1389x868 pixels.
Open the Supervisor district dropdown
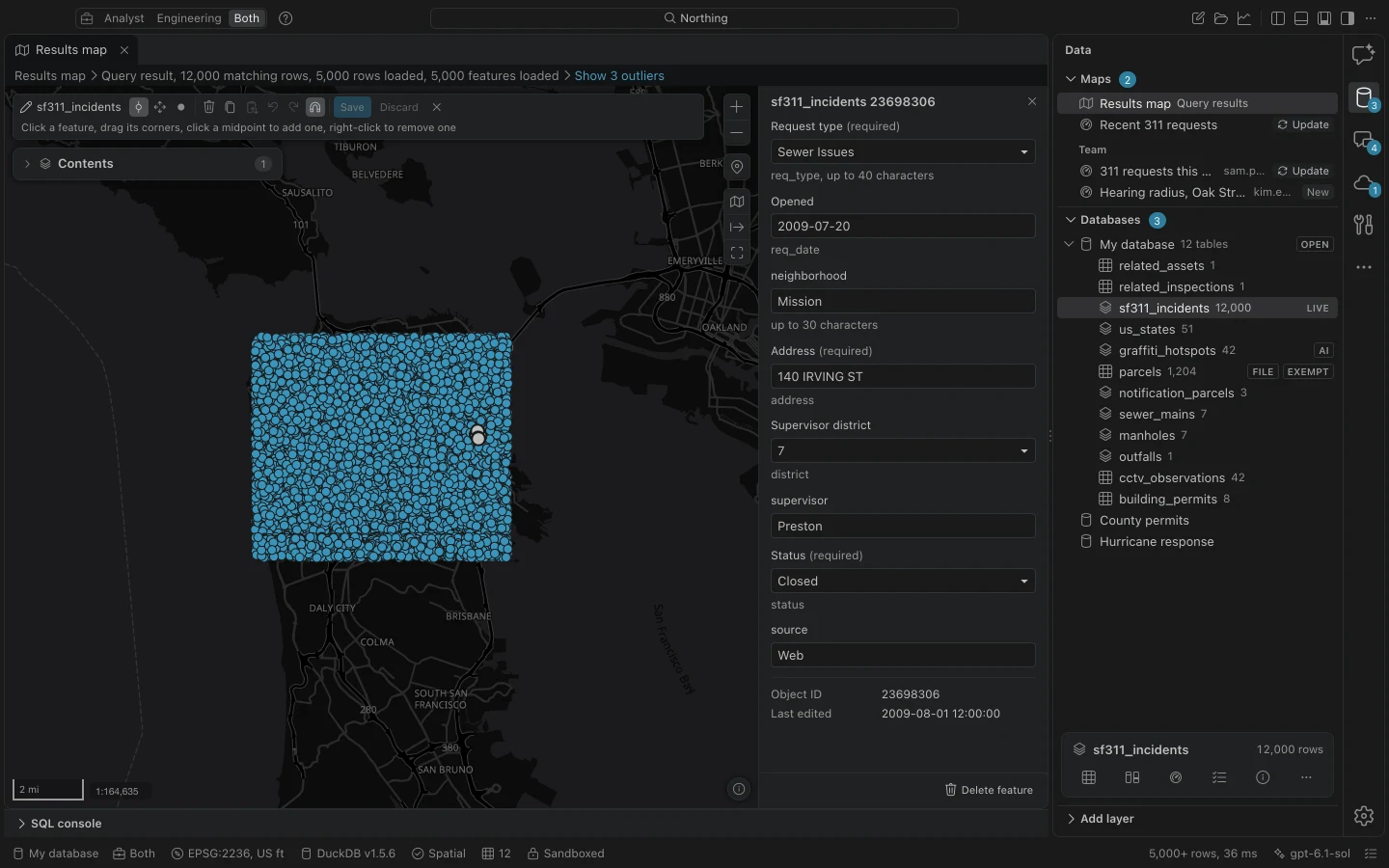click(x=903, y=451)
